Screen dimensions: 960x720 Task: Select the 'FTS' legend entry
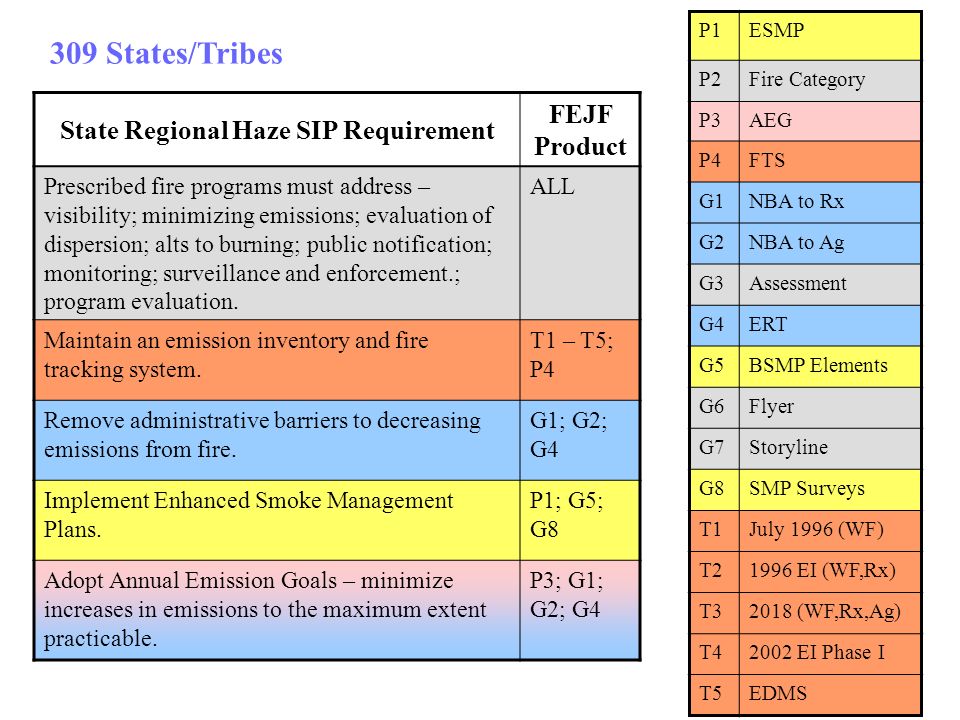pyautogui.click(x=830, y=162)
